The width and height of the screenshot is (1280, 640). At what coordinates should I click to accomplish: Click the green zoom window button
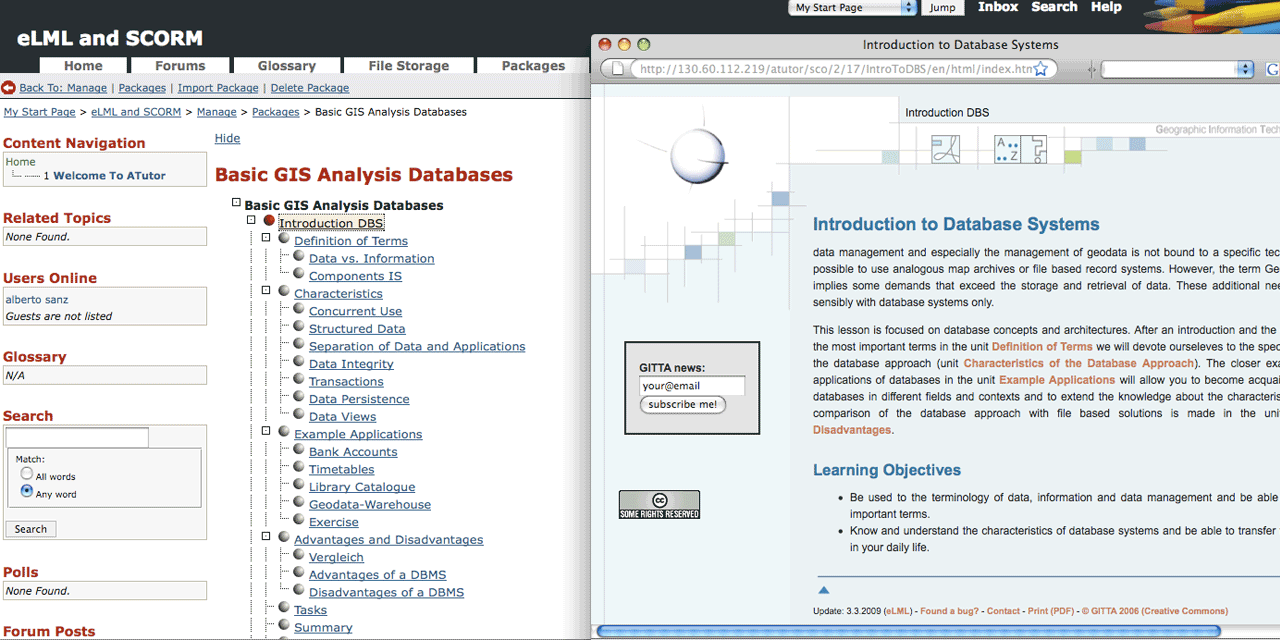644,44
